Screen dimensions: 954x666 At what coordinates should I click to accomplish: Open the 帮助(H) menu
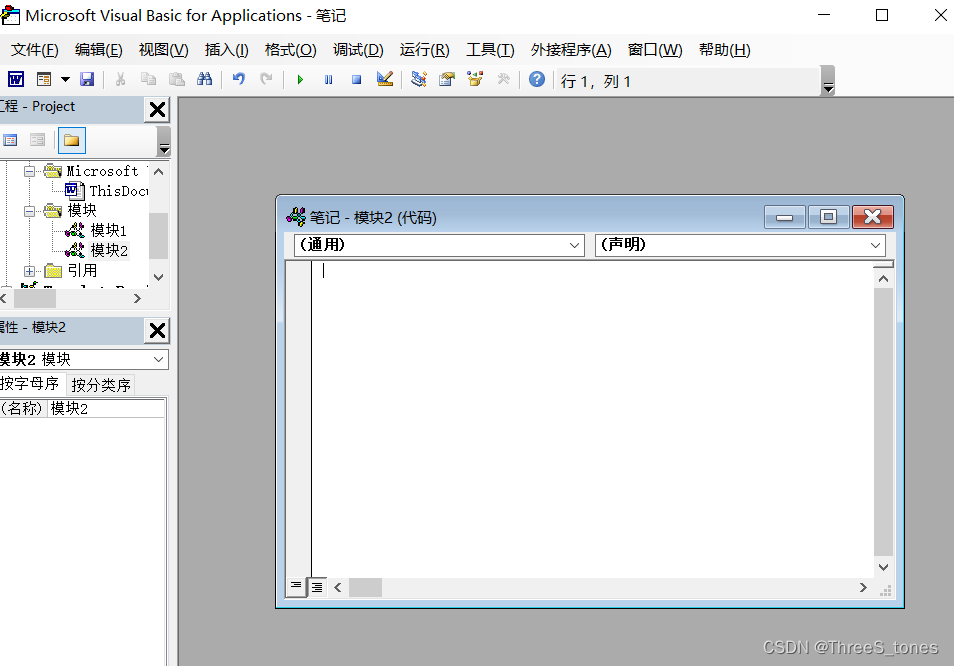pos(725,50)
